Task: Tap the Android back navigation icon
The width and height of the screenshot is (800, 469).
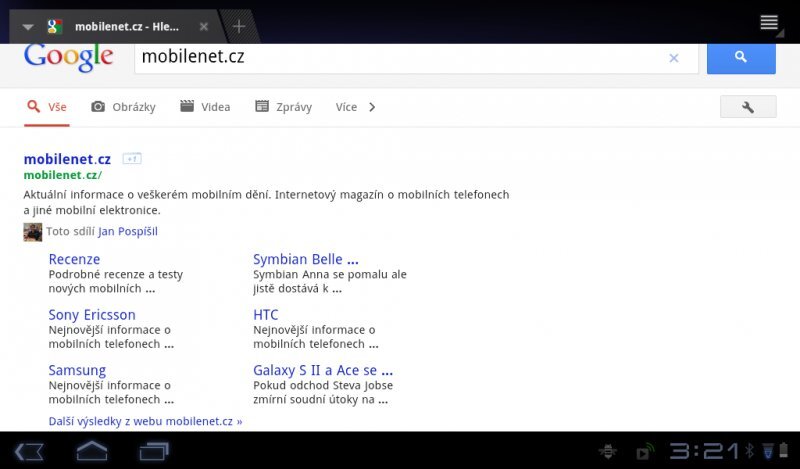Action: (30, 451)
